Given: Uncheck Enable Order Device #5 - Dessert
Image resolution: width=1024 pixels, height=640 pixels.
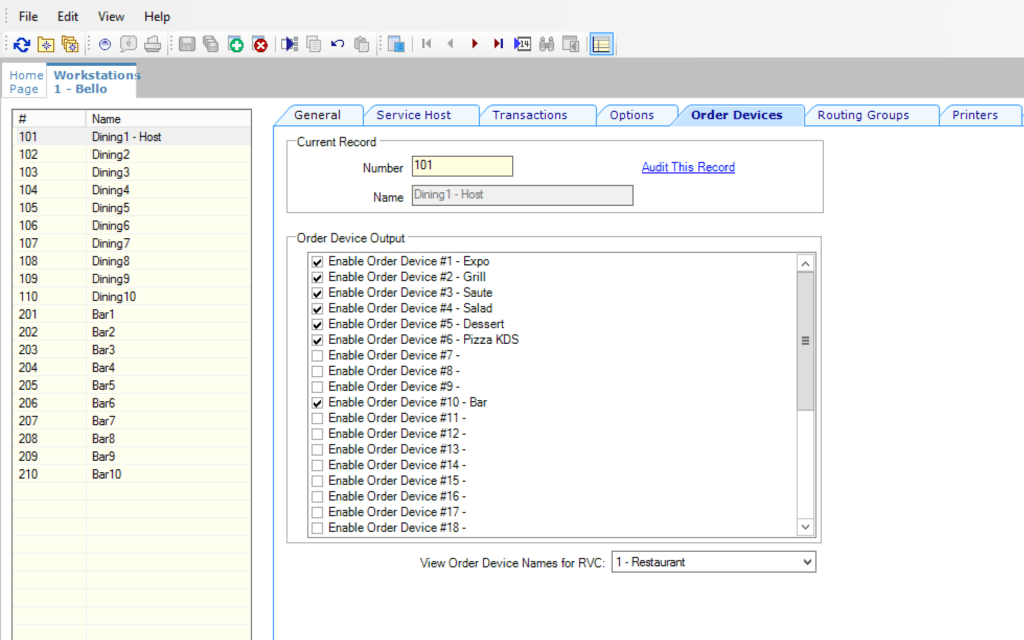Looking at the screenshot, I should (x=317, y=325).
